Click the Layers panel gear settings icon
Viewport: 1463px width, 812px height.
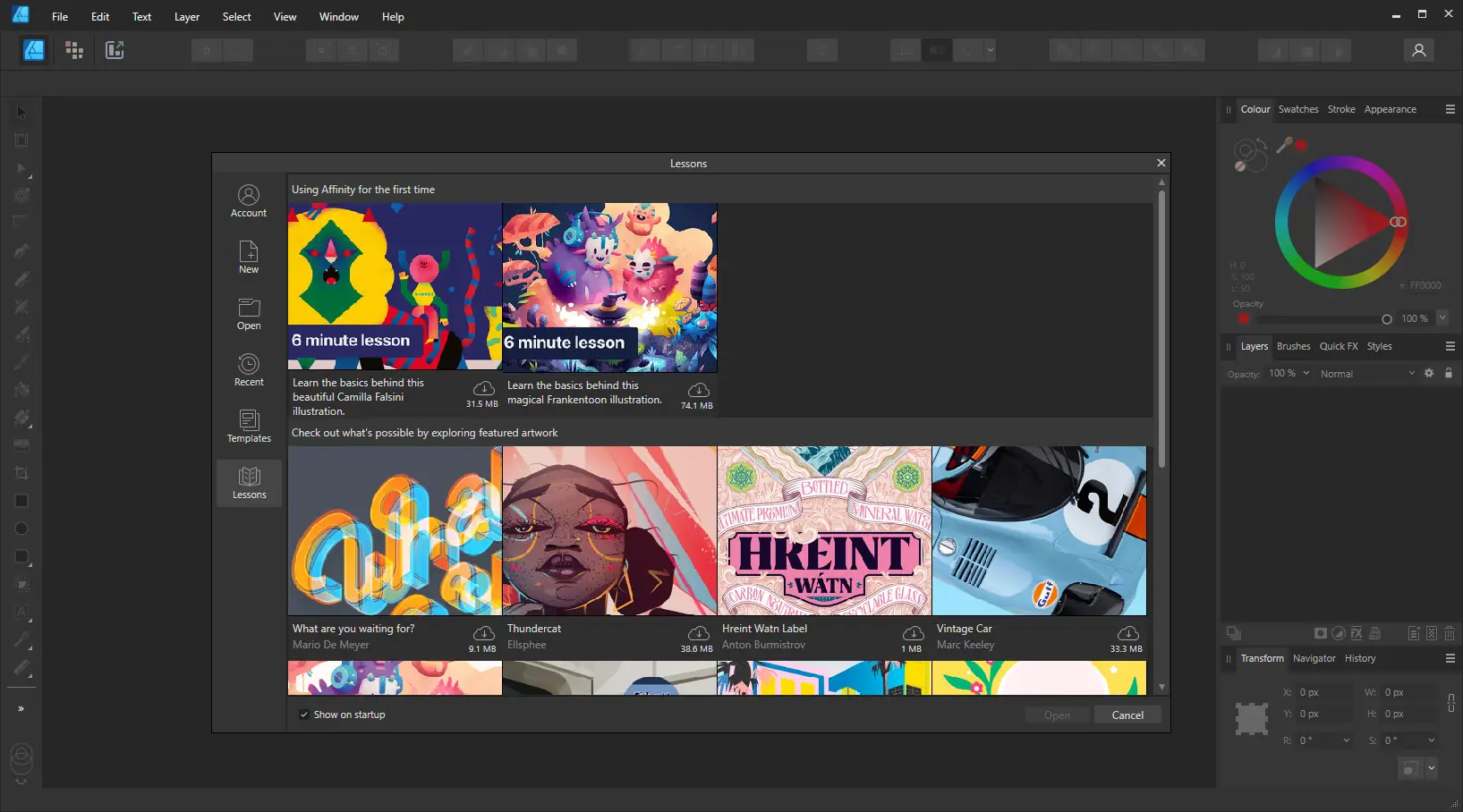[x=1429, y=373]
